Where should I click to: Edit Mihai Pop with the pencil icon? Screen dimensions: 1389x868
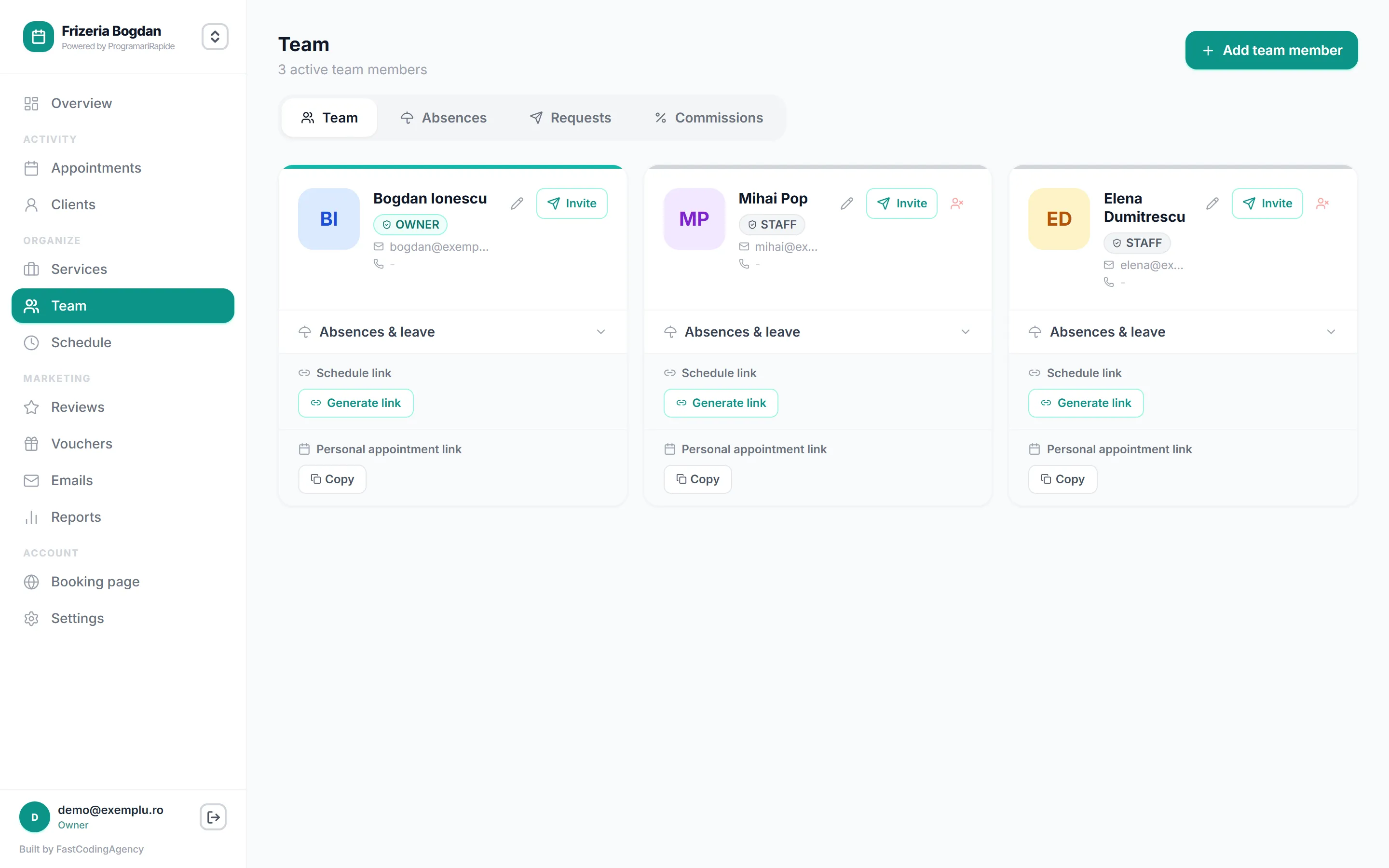(846, 203)
